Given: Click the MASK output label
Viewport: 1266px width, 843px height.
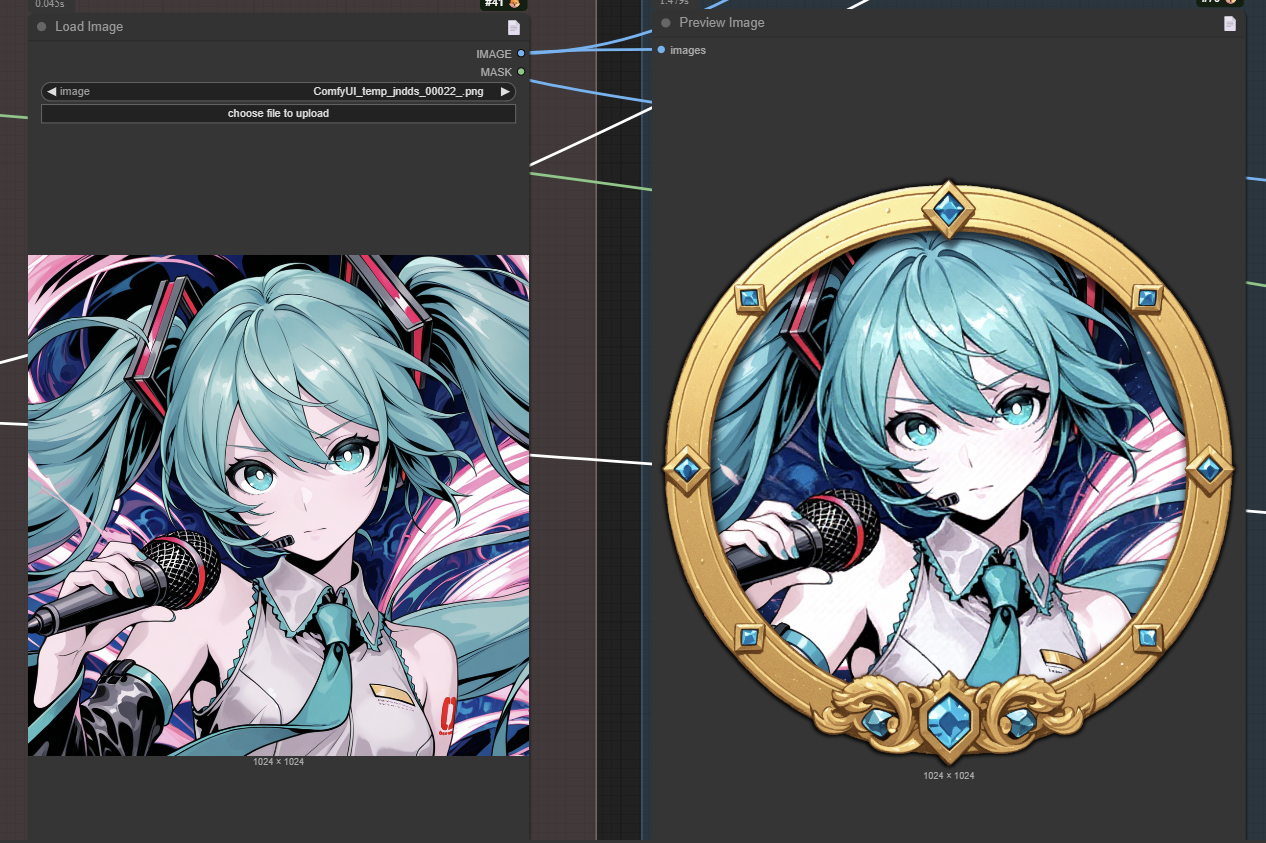Looking at the screenshot, I should (496, 72).
